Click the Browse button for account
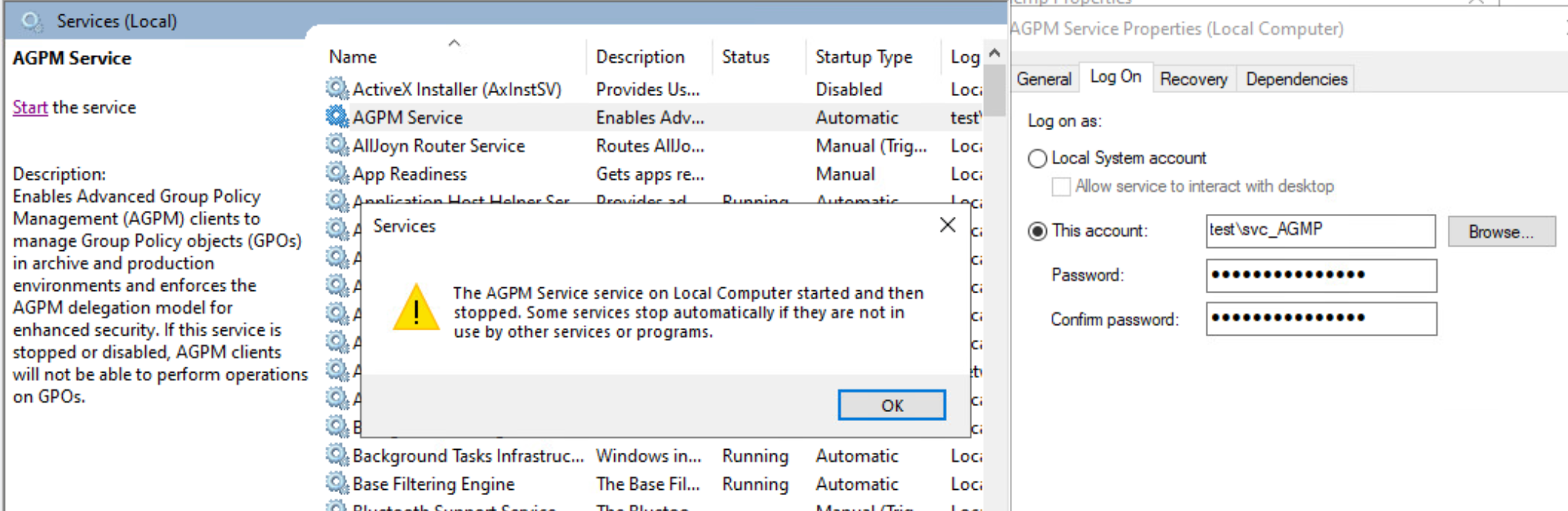1568x511 pixels. tap(1501, 231)
